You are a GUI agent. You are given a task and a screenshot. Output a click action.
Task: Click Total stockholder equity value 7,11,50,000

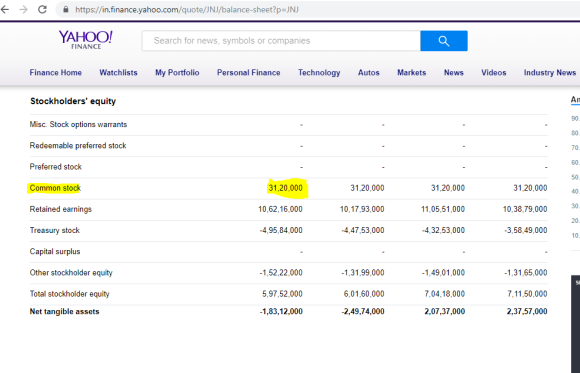coord(527,294)
